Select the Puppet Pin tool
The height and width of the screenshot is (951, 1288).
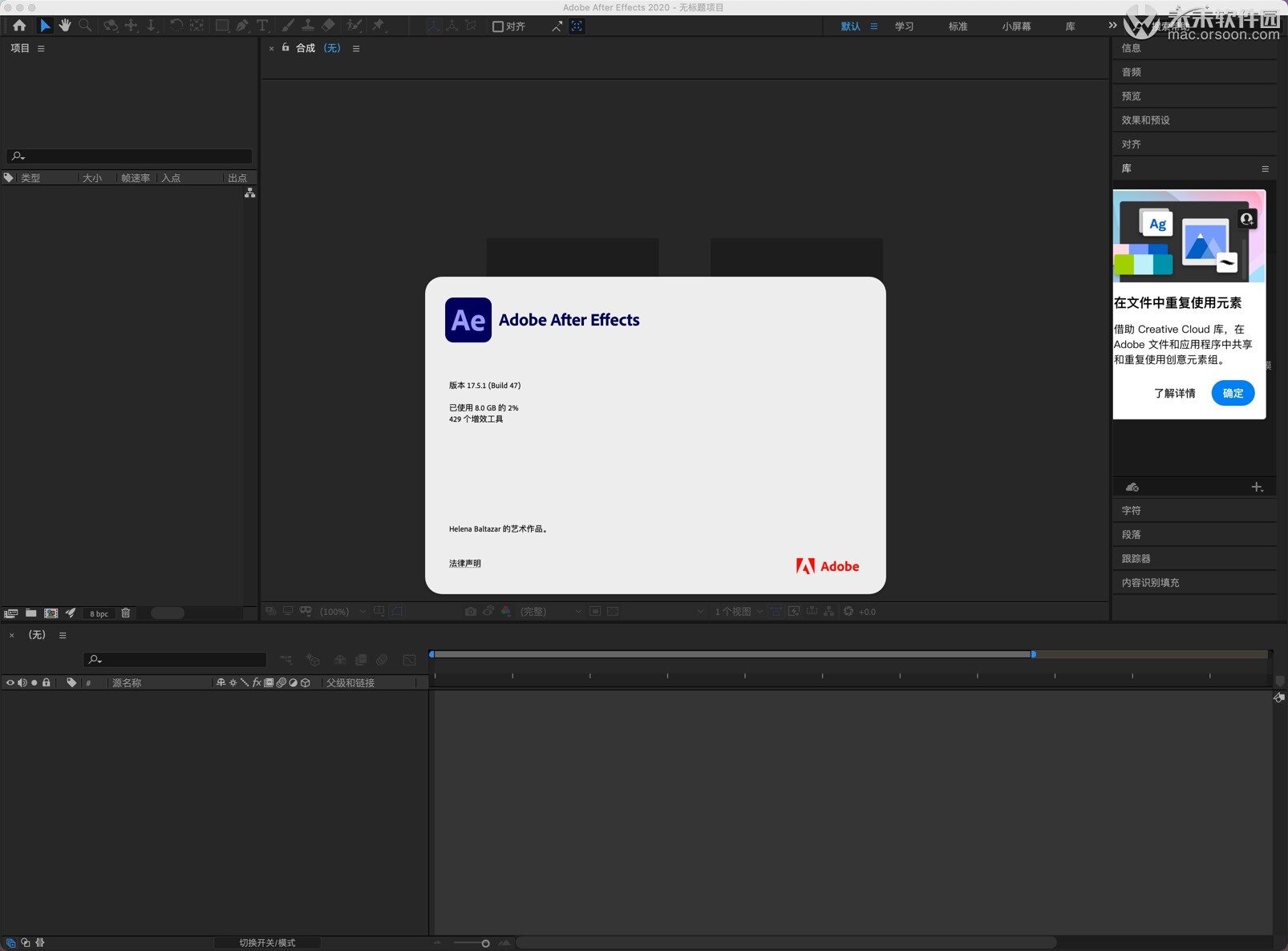click(x=379, y=26)
